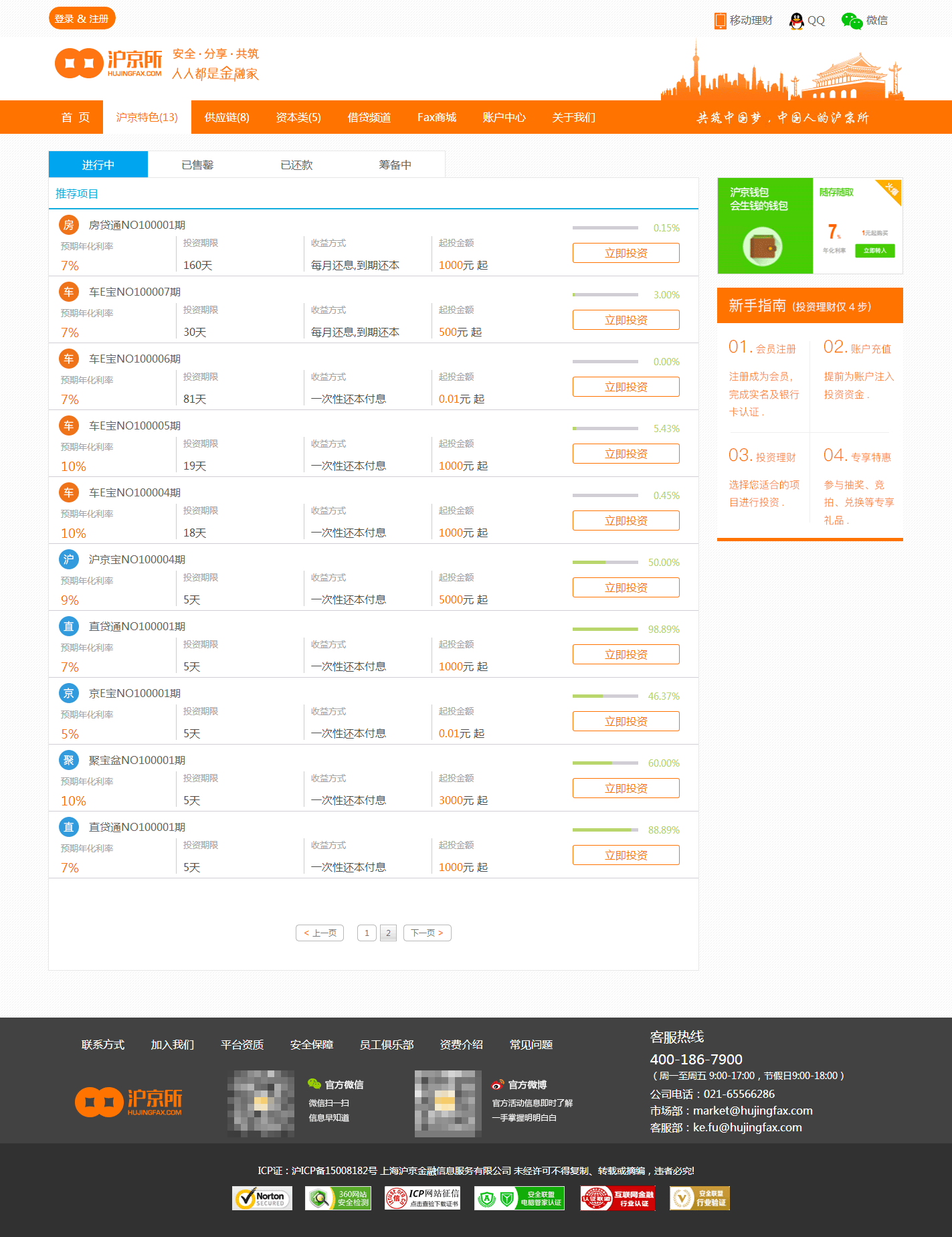The height and width of the screenshot is (1237, 952).
Task: Click 立即投资 for 车E宝NO100007期
Action: [626, 320]
